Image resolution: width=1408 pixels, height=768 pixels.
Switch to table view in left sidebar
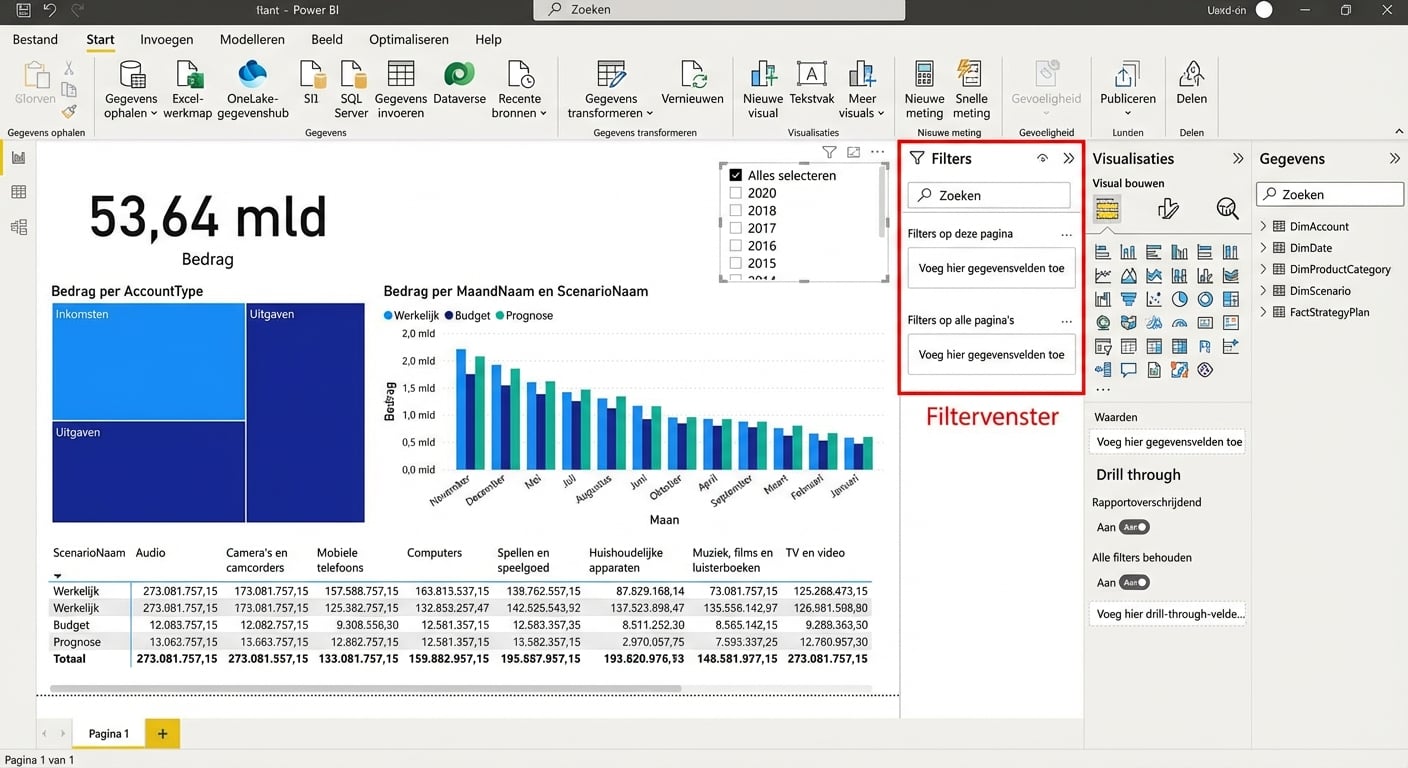18,192
